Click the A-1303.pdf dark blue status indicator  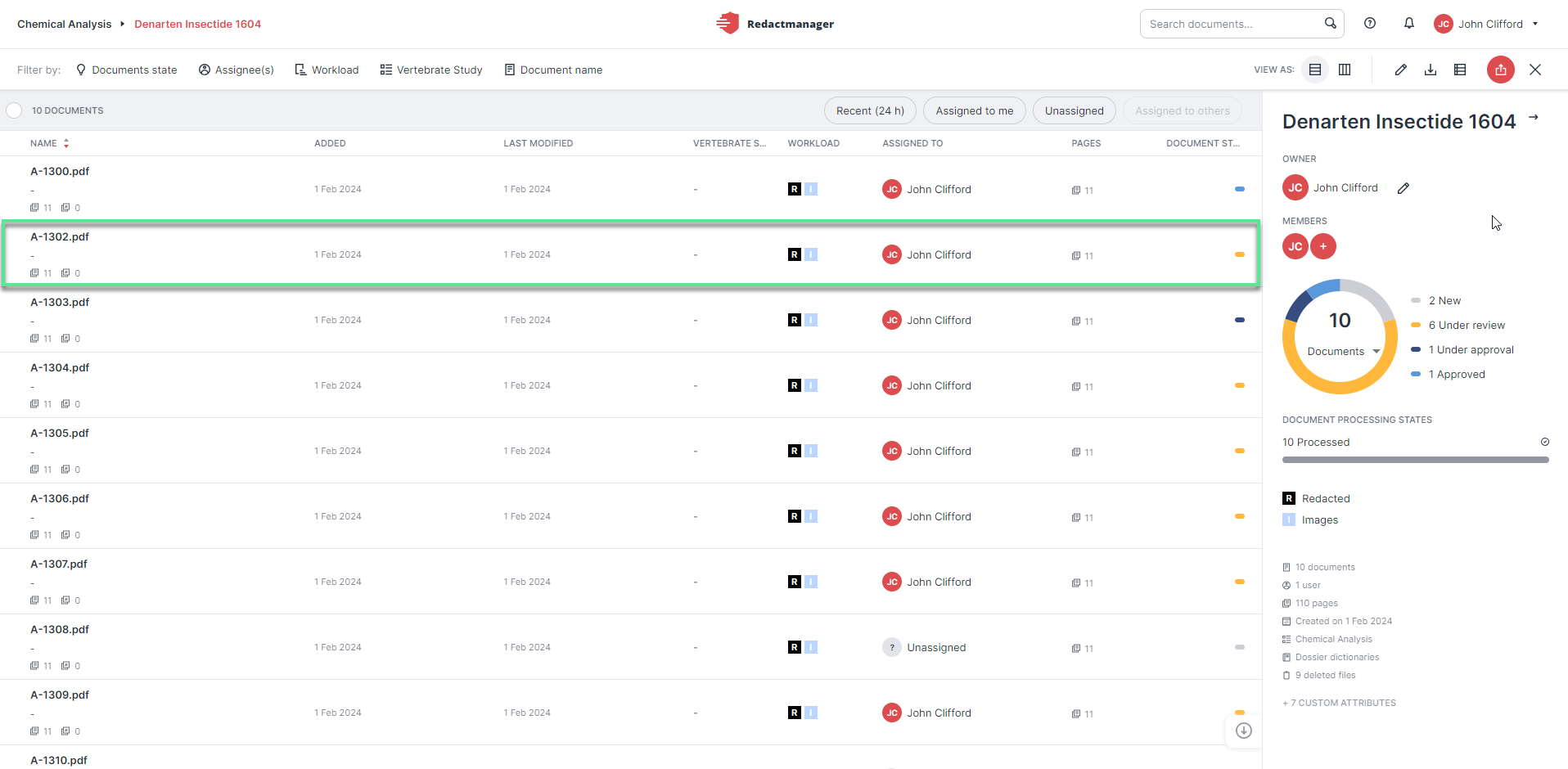pyautogui.click(x=1239, y=320)
